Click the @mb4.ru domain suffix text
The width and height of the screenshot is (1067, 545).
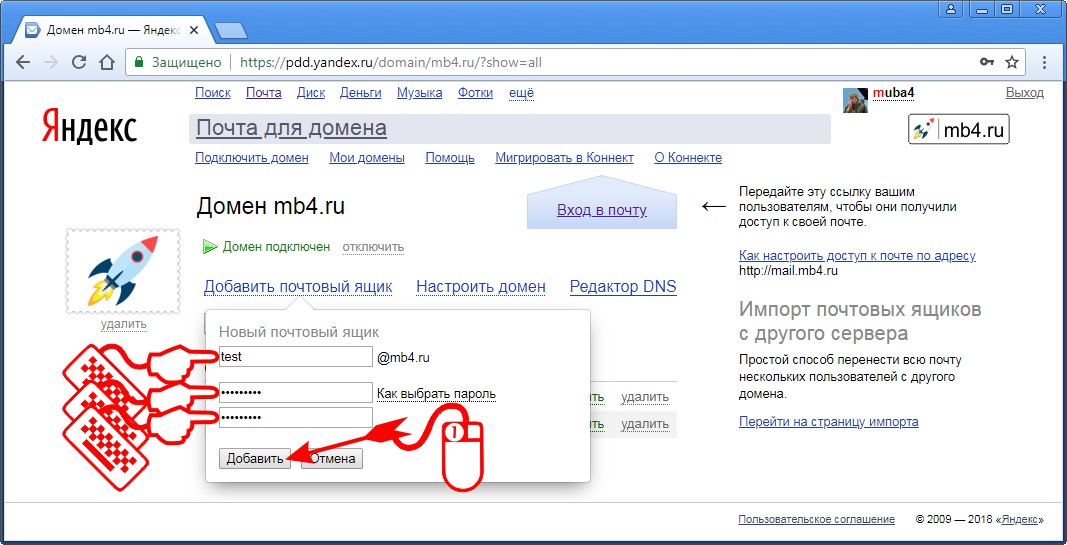pos(404,357)
